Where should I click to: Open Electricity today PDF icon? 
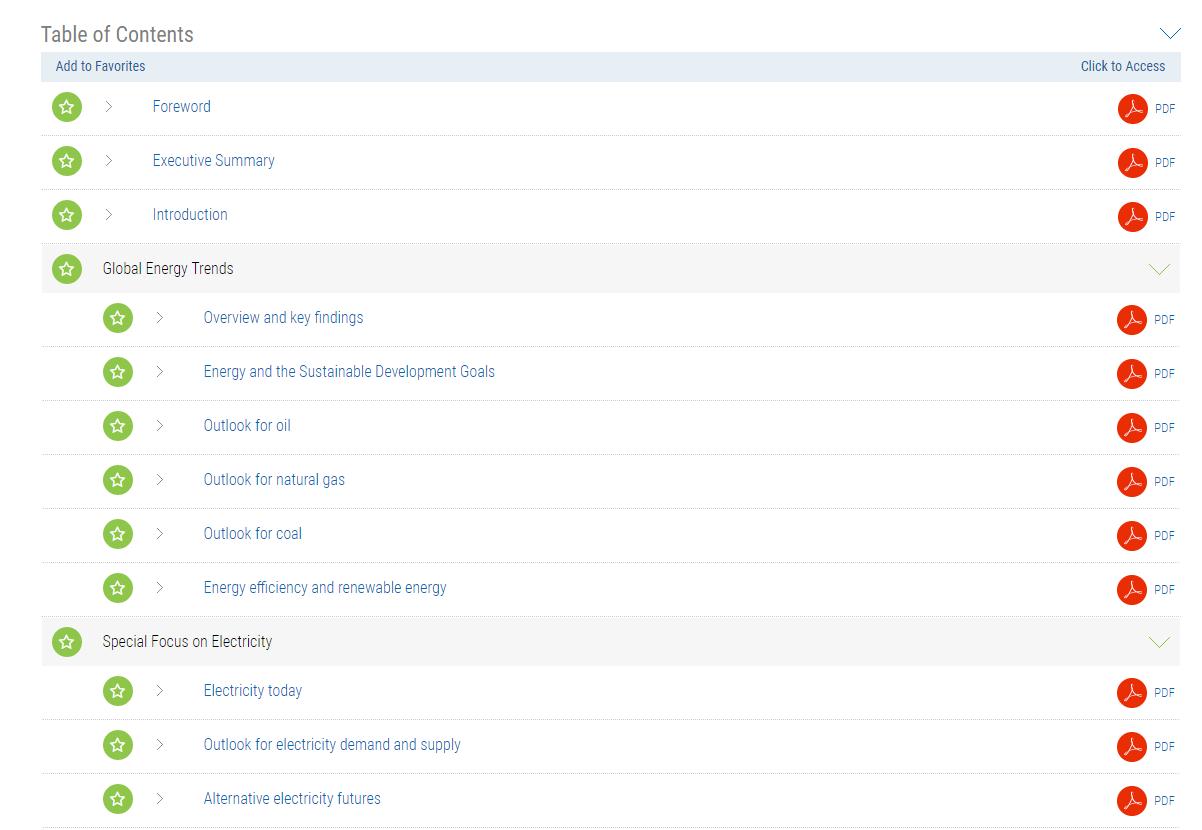(x=1131, y=692)
